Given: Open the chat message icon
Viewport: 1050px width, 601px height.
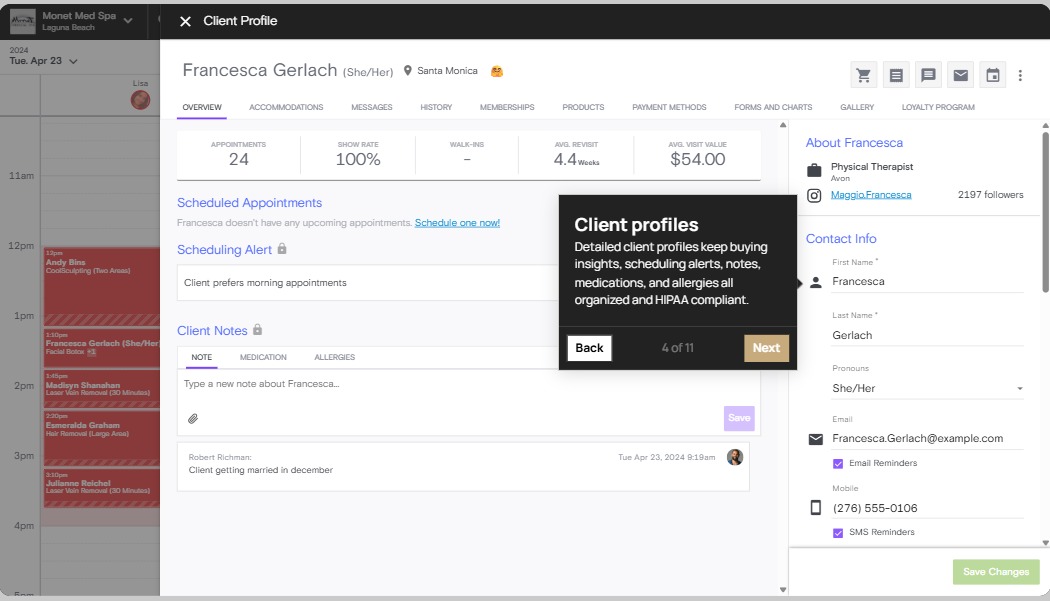Looking at the screenshot, I should (928, 75).
